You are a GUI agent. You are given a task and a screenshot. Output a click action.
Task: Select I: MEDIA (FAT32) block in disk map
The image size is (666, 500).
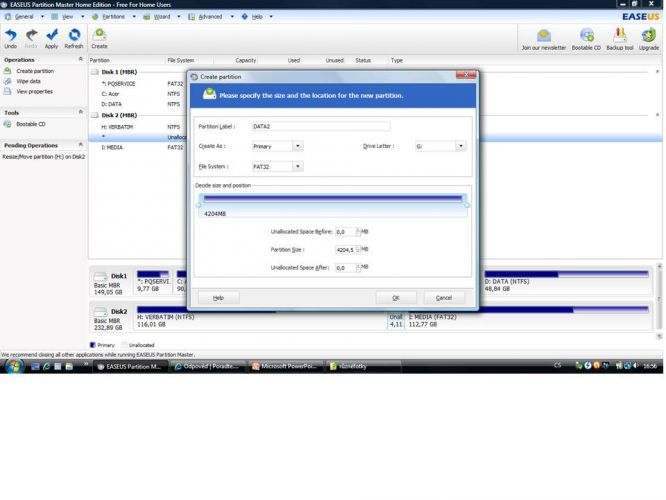click(528, 317)
